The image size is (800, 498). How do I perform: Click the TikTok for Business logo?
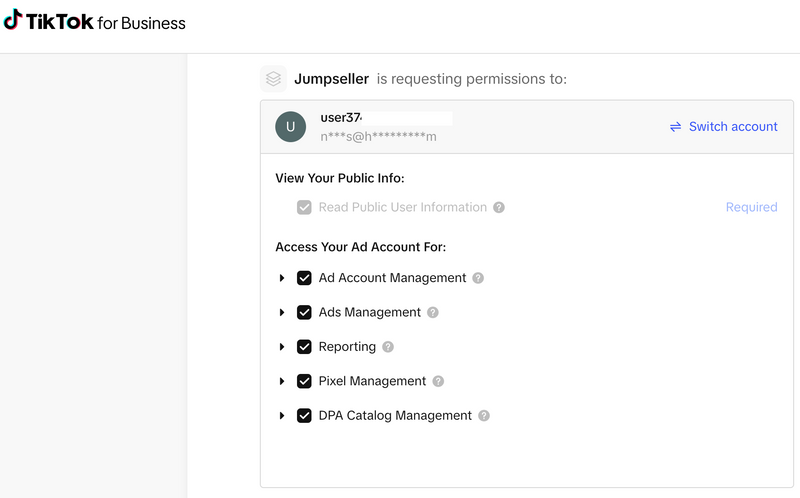(x=94, y=22)
